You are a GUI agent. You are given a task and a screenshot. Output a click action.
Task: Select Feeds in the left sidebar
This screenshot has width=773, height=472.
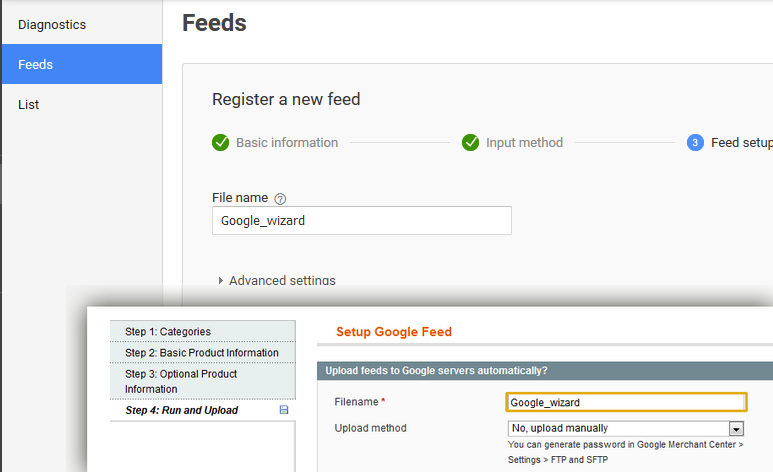tap(36, 64)
